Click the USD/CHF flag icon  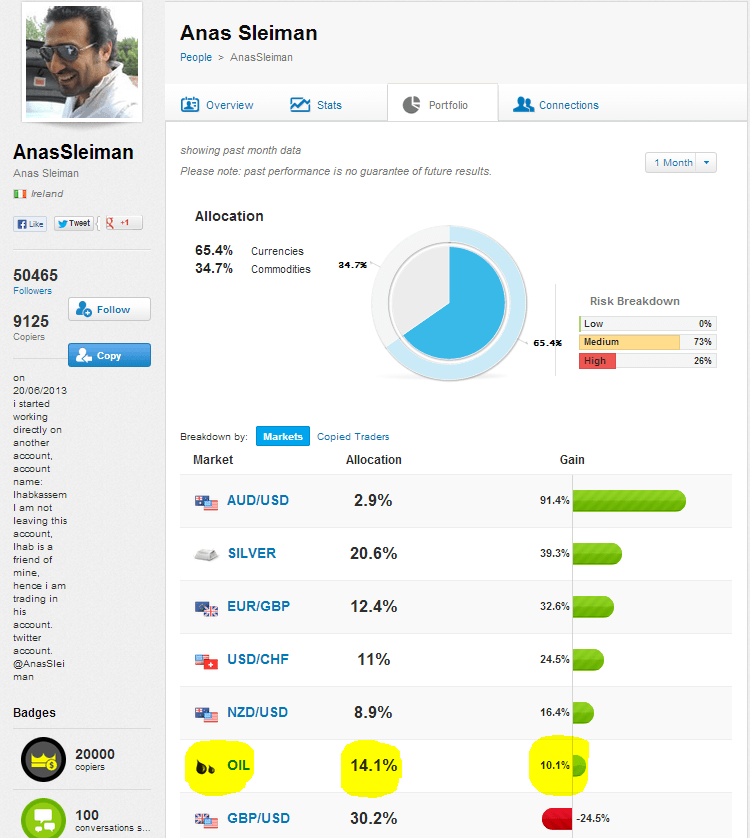(x=206, y=662)
